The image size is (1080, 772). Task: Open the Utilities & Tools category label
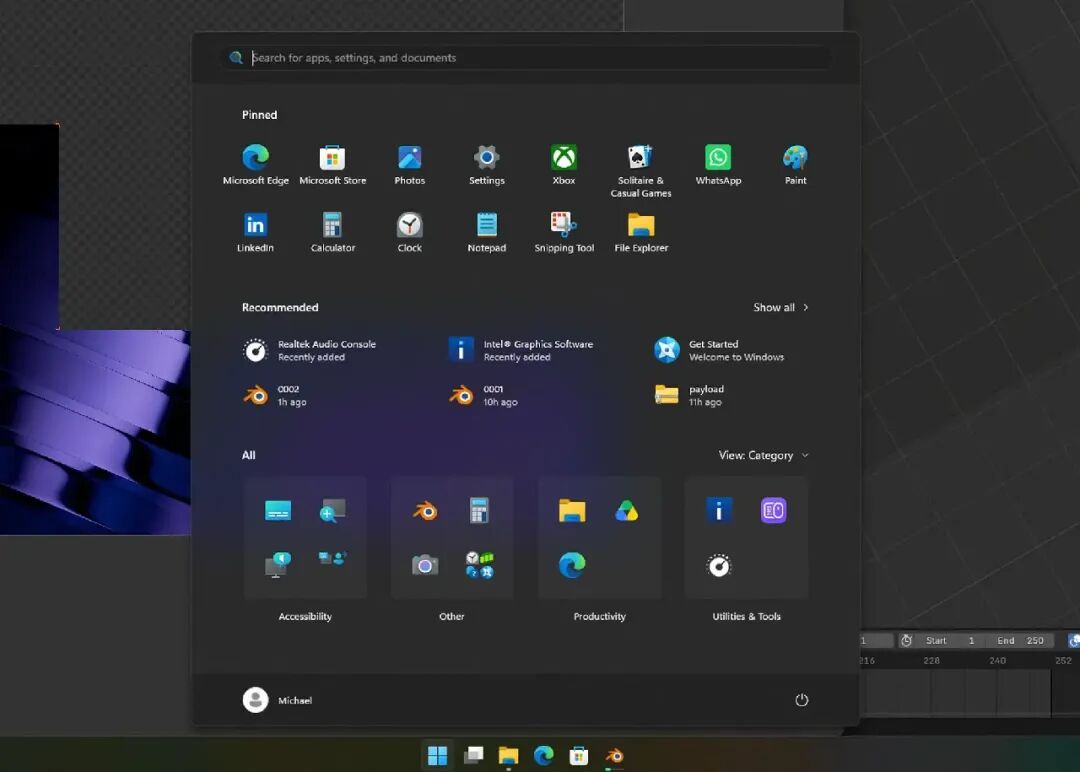click(746, 616)
